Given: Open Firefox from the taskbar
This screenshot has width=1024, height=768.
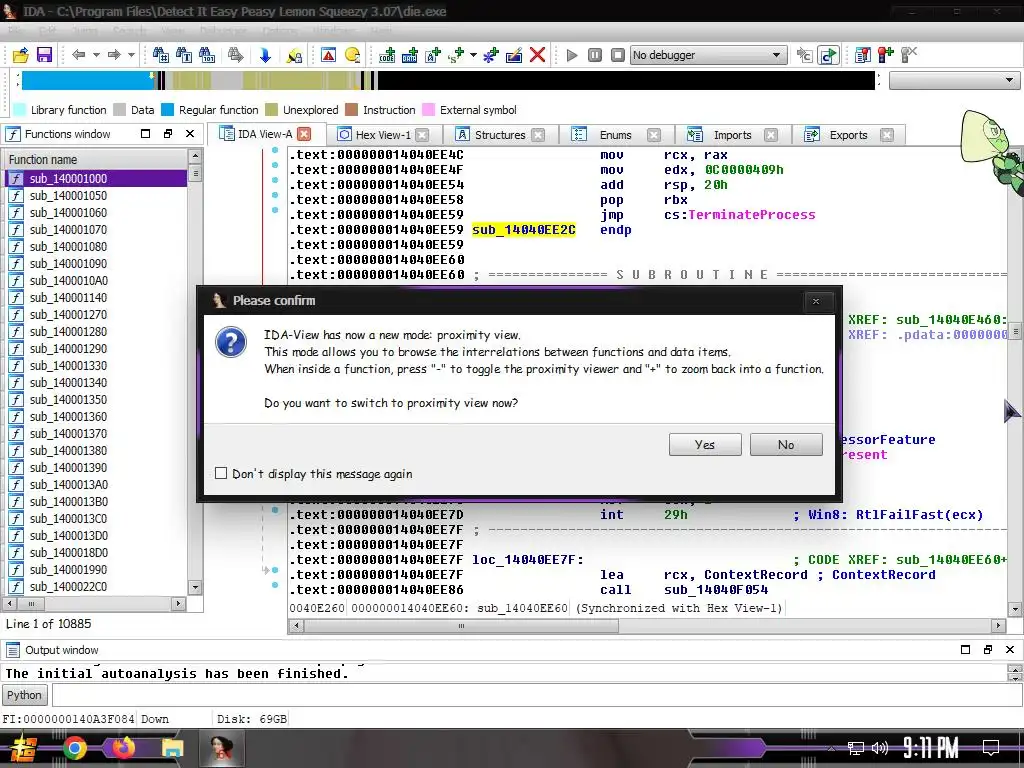Looking at the screenshot, I should [123, 748].
